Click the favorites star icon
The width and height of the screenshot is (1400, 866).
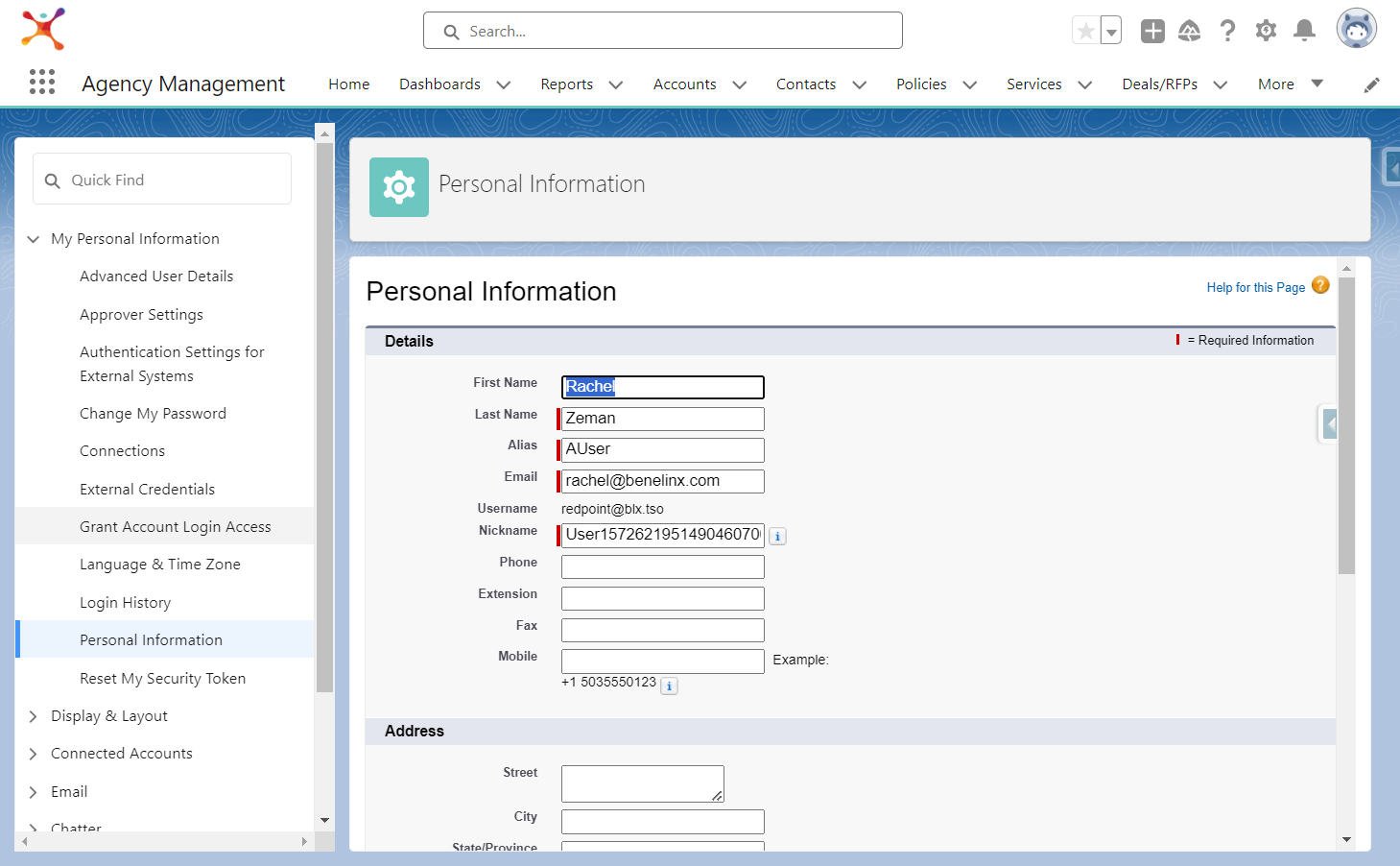(1085, 31)
